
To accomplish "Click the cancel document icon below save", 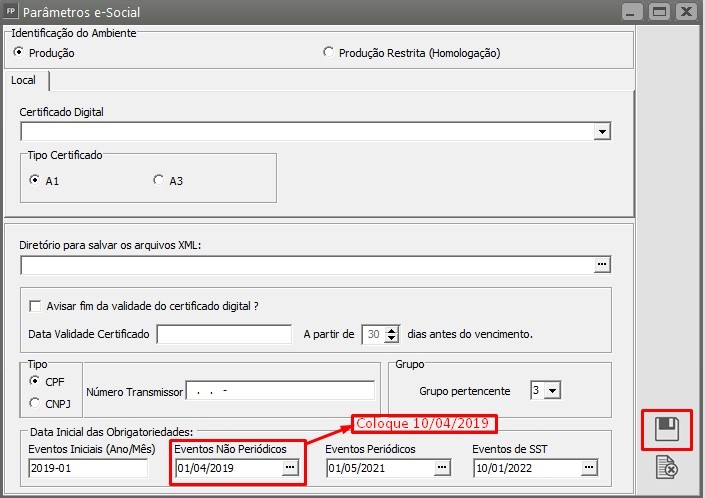I will point(667,467).
